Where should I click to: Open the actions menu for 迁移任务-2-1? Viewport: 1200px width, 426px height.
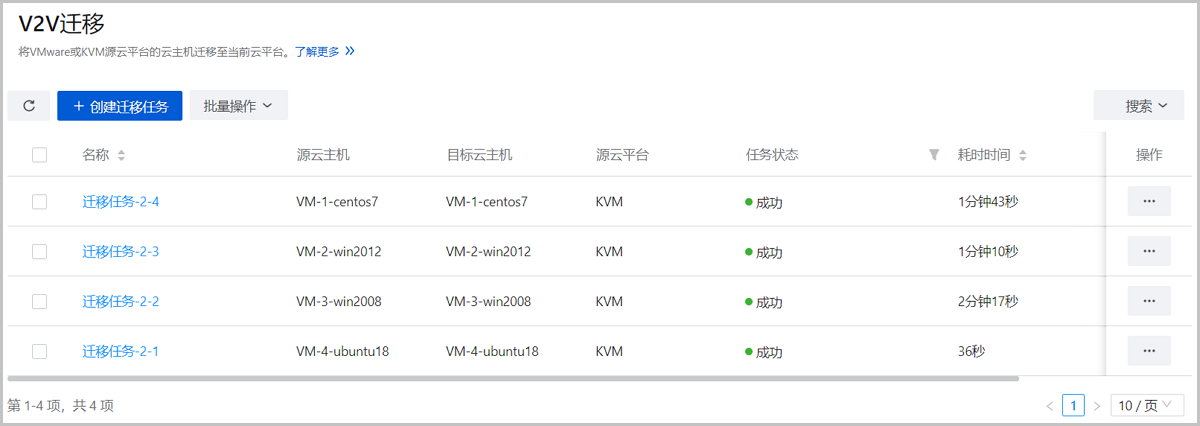pyautogui.click(x=1149, y=351)
